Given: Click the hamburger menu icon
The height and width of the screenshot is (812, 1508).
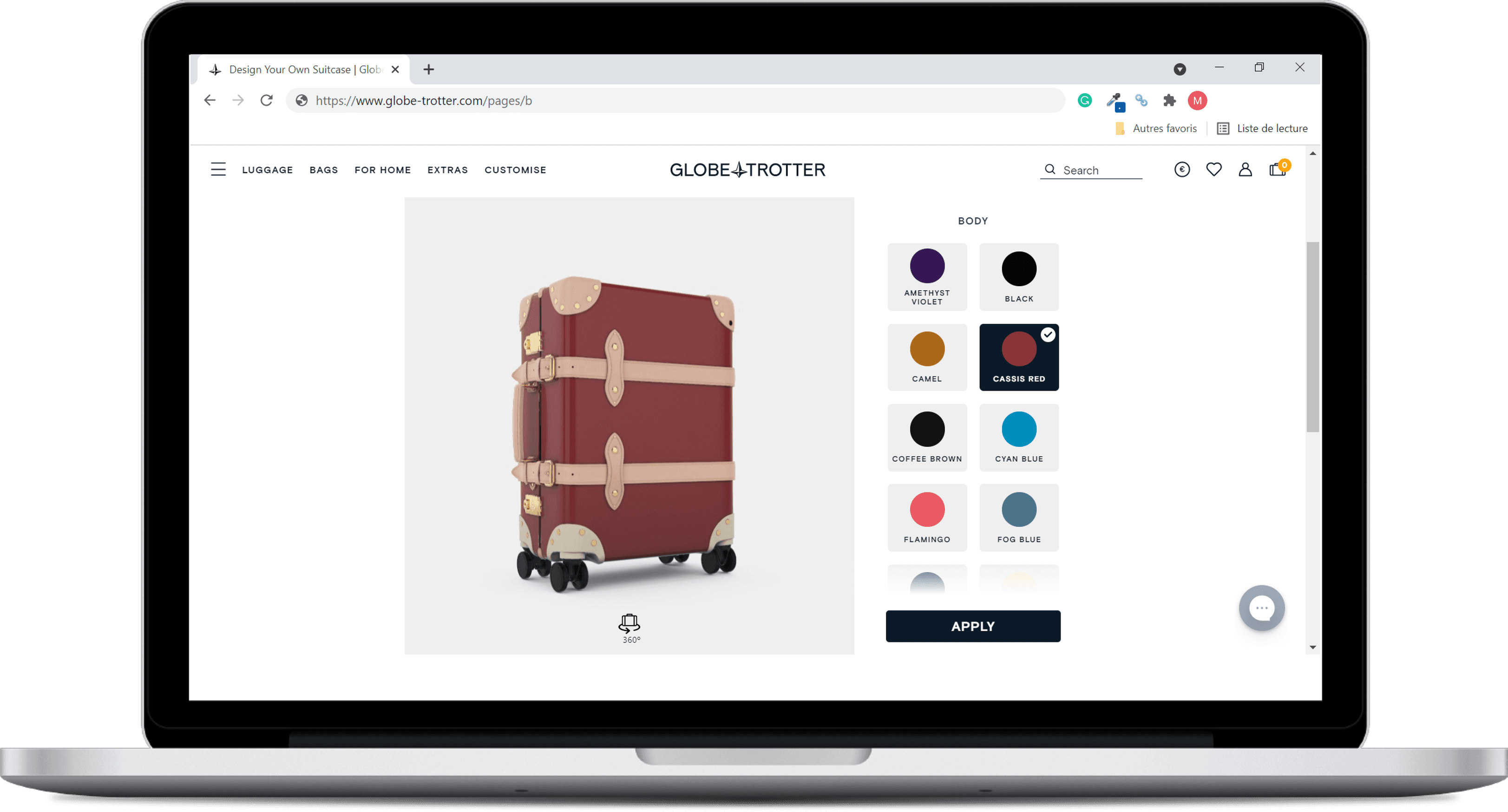Looking at the screenshot, I should coord(218,169).
